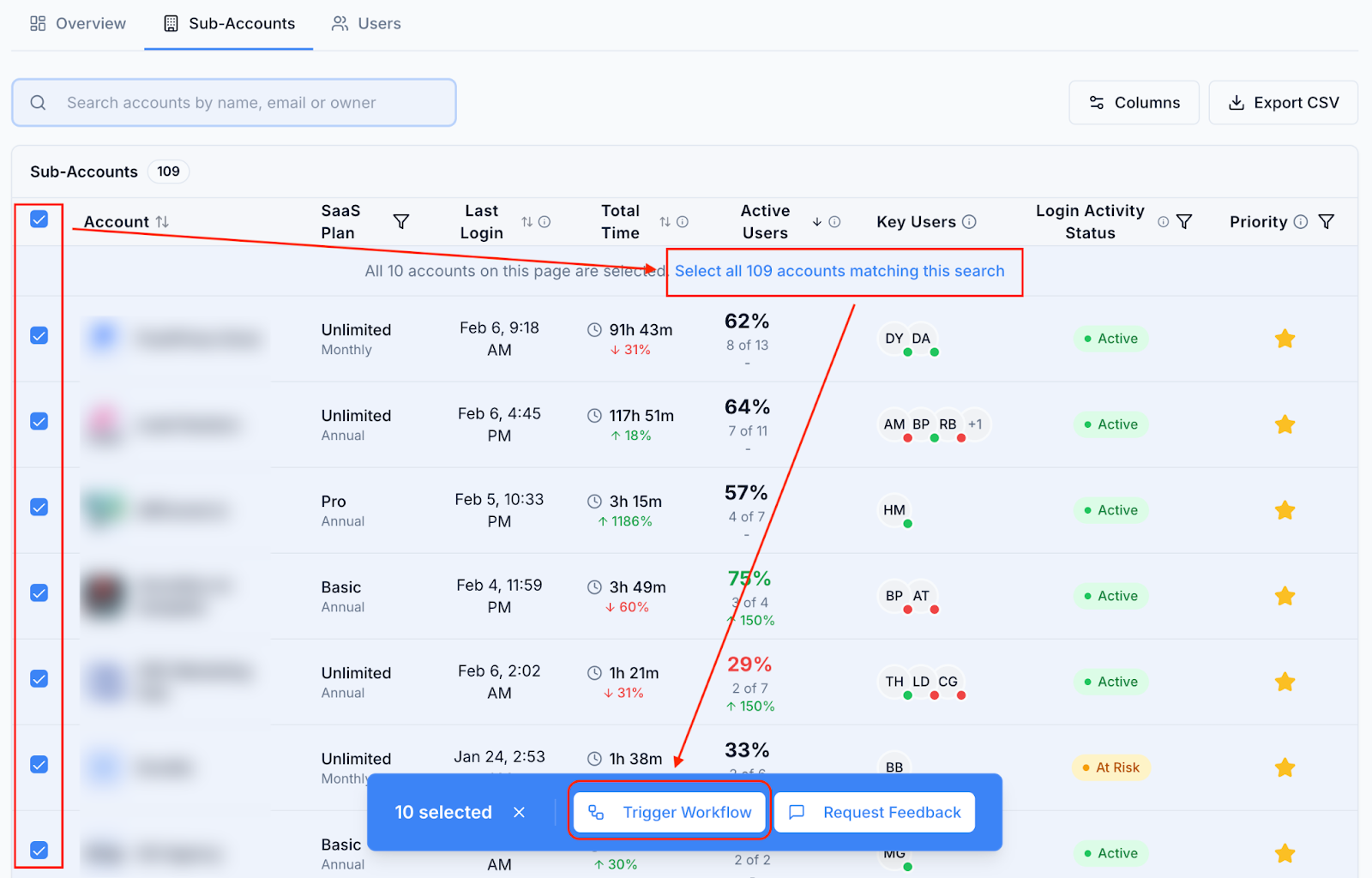Switch to the Overview tab
Image resolution: width=1372 pixels, height=878 pixels.
coord(78,23)
